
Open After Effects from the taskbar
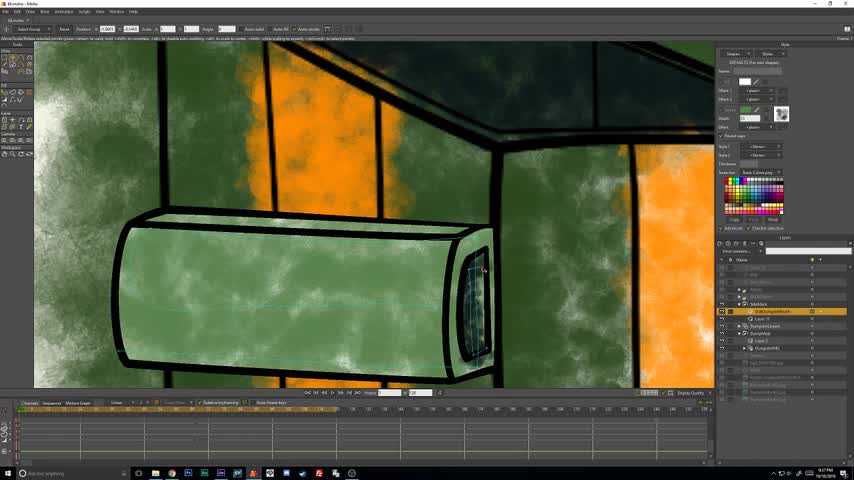[x=221, y=473]
